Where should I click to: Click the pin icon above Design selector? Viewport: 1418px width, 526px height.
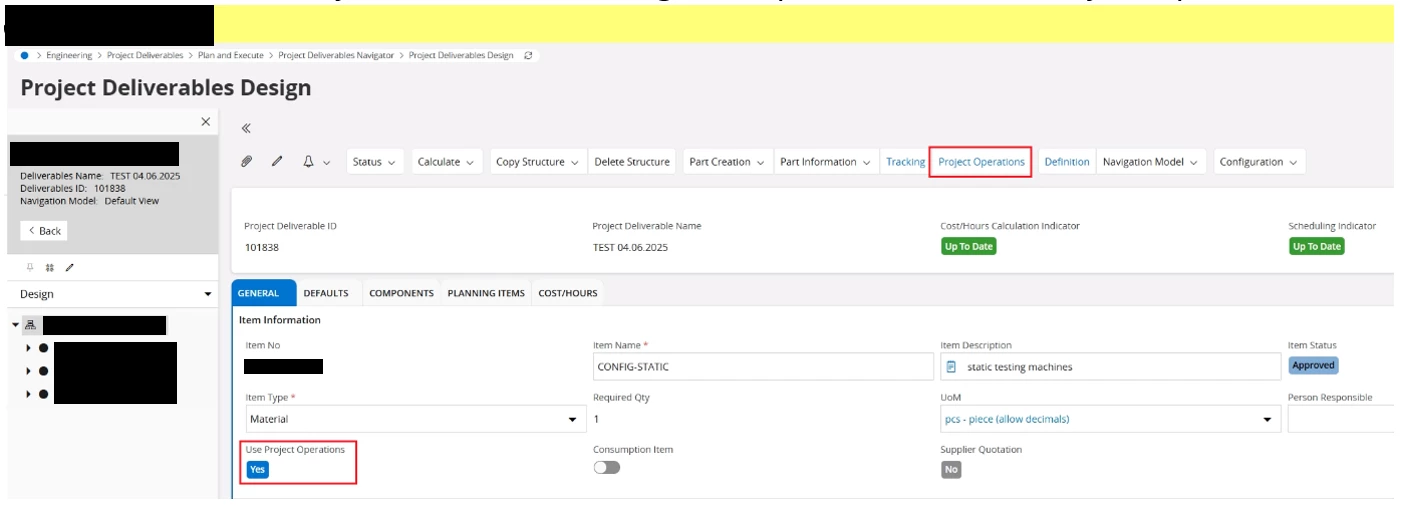pos(30,267)
